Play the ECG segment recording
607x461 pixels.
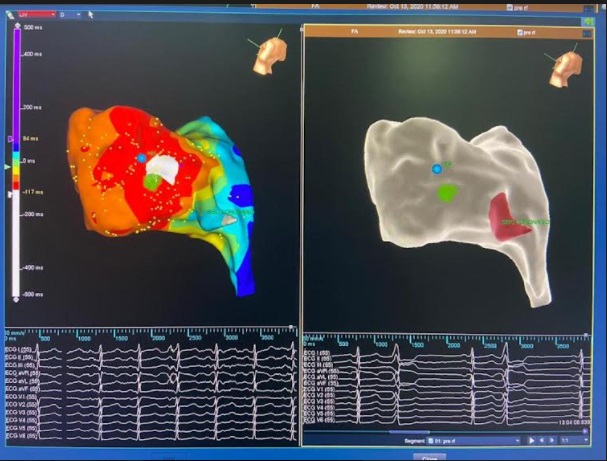coord(531,440)
